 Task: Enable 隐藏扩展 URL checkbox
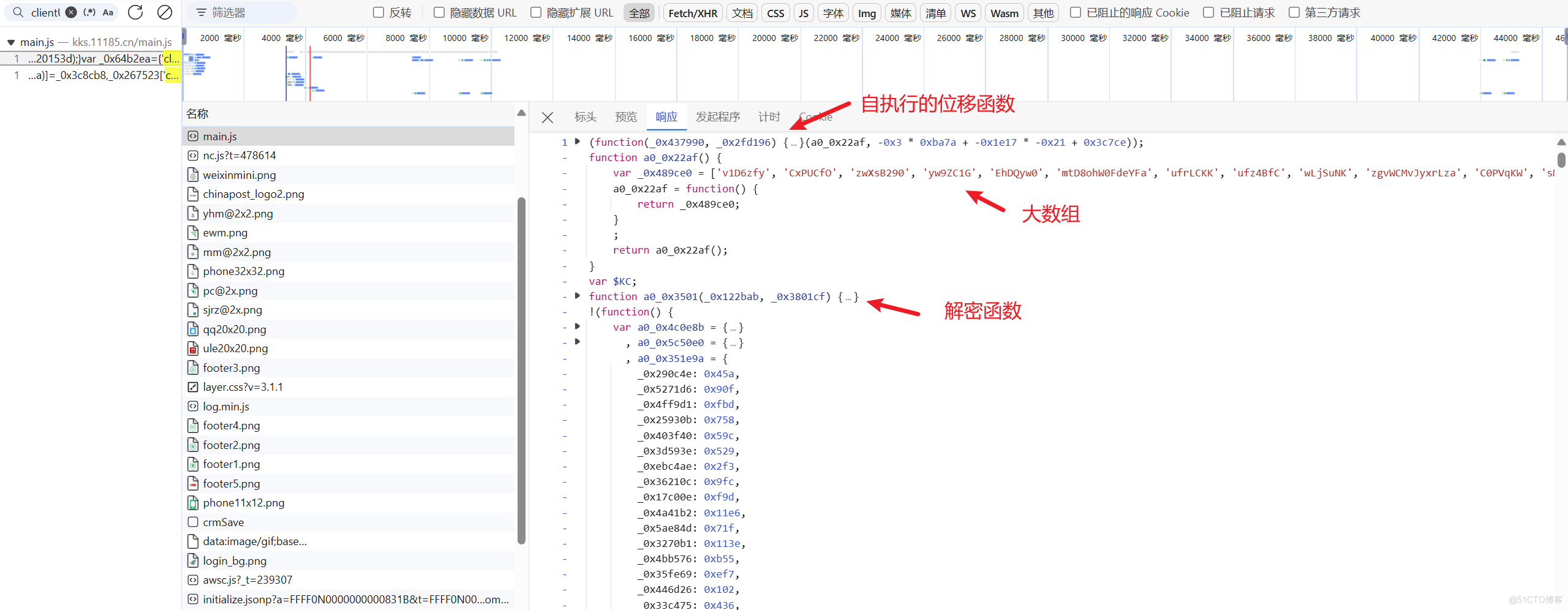(x=536, y=12)
